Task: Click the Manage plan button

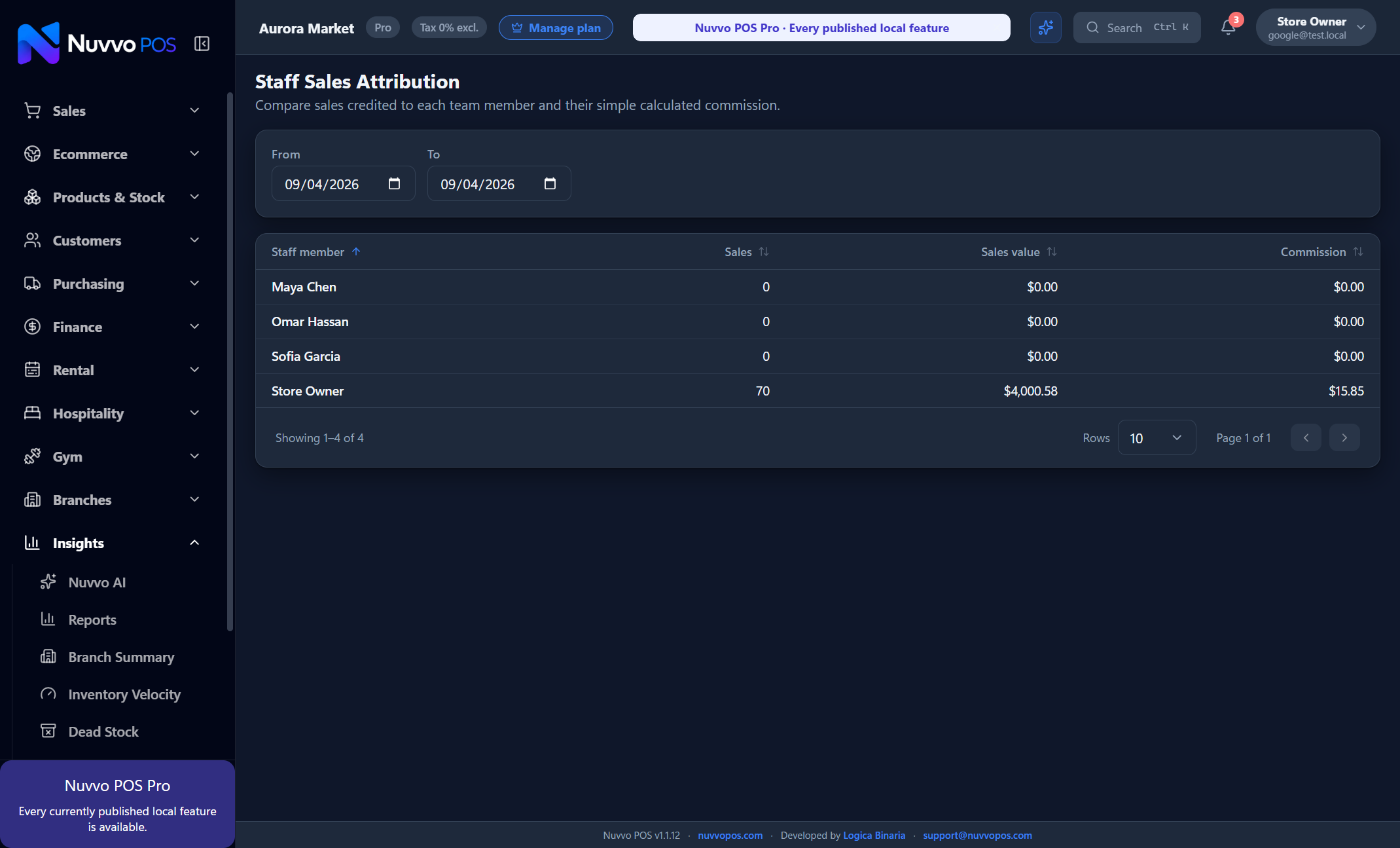Action: coord(556,28)
